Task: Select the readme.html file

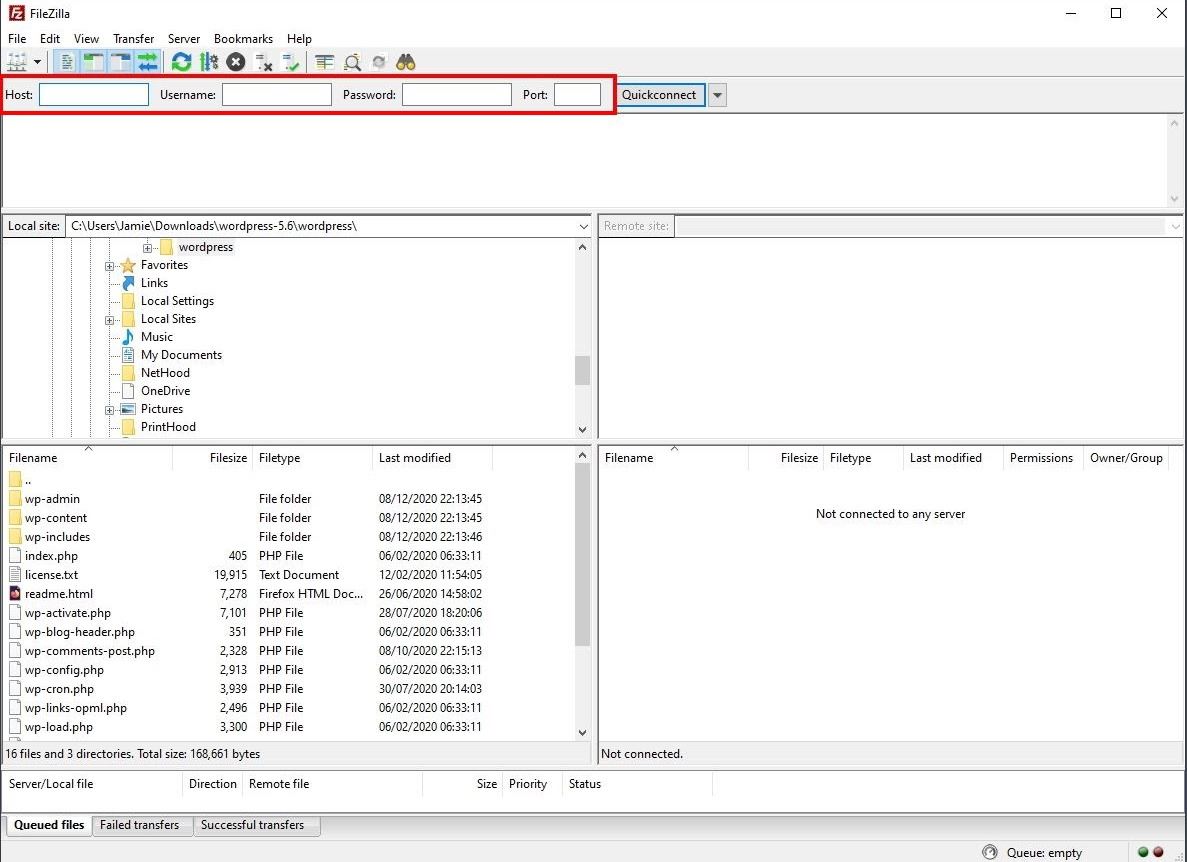Action: 59,593
